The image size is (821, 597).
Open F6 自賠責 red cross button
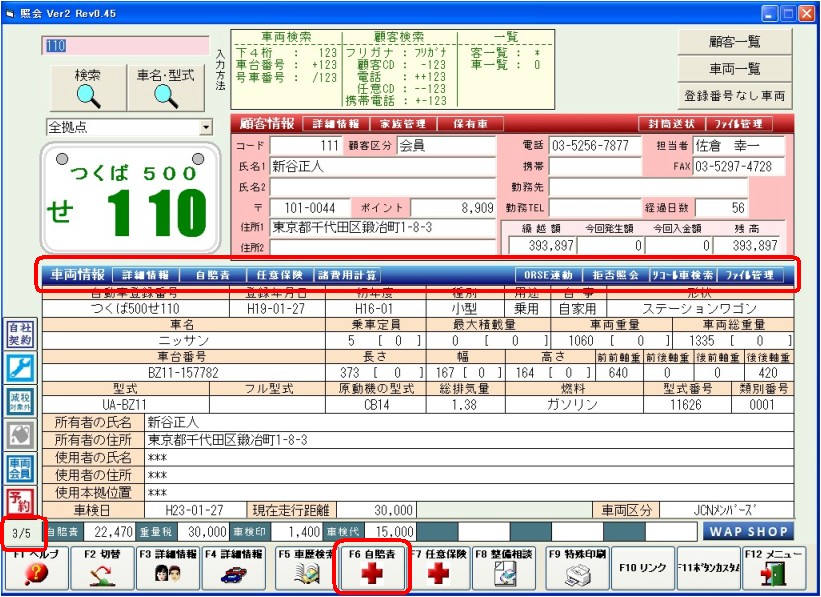[371, 567]
